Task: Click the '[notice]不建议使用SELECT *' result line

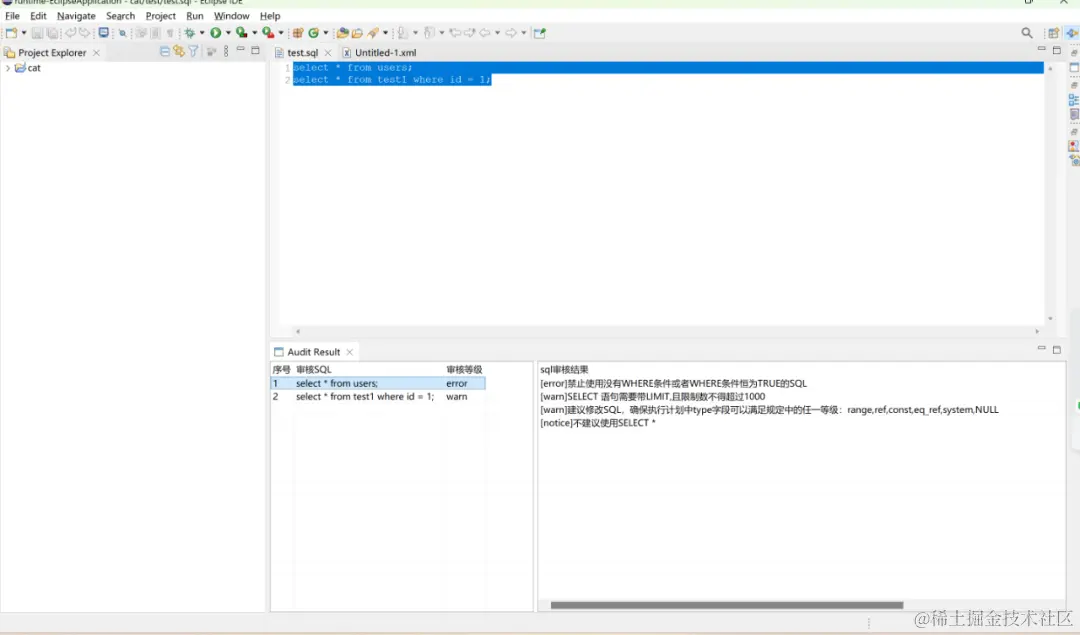Action: 598,423
